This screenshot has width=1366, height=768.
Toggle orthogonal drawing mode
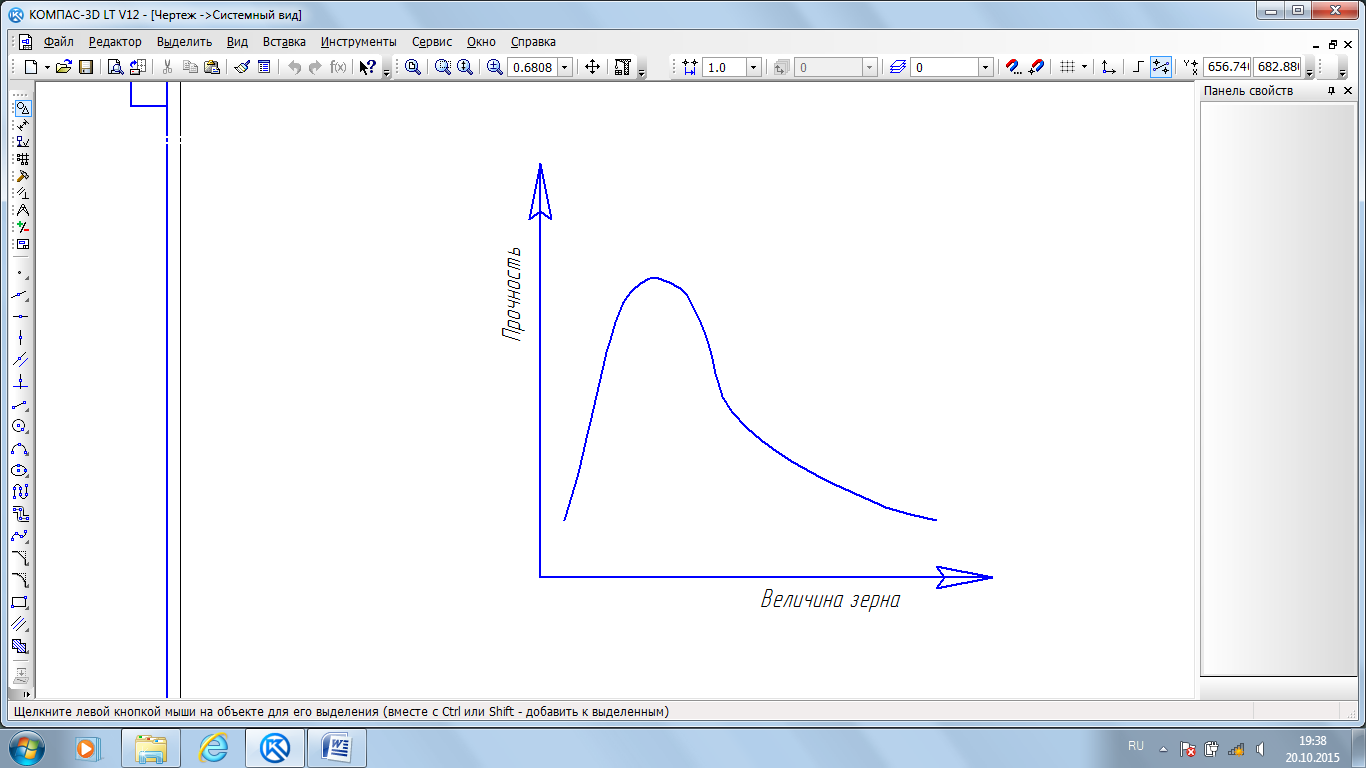tap(1139, 67)
